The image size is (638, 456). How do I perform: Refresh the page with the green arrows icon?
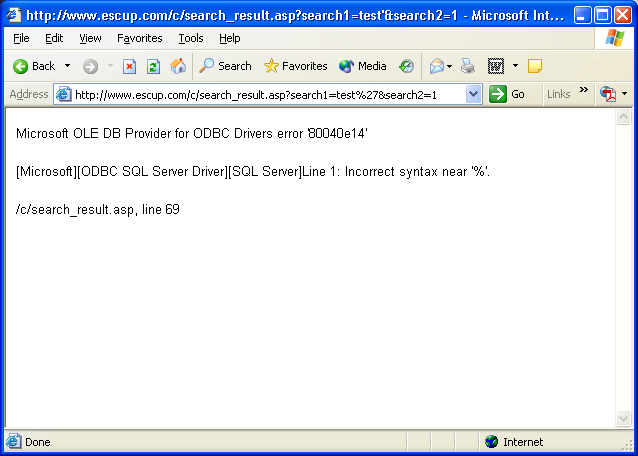click(x=153, y=66)
